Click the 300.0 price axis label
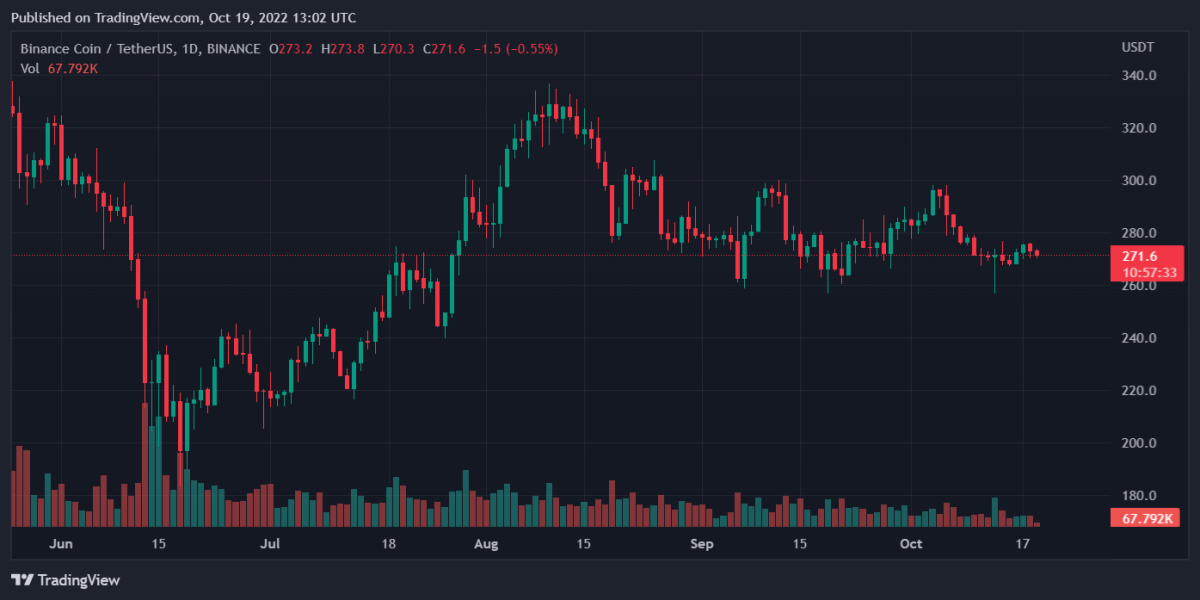 pos(1139,181)
